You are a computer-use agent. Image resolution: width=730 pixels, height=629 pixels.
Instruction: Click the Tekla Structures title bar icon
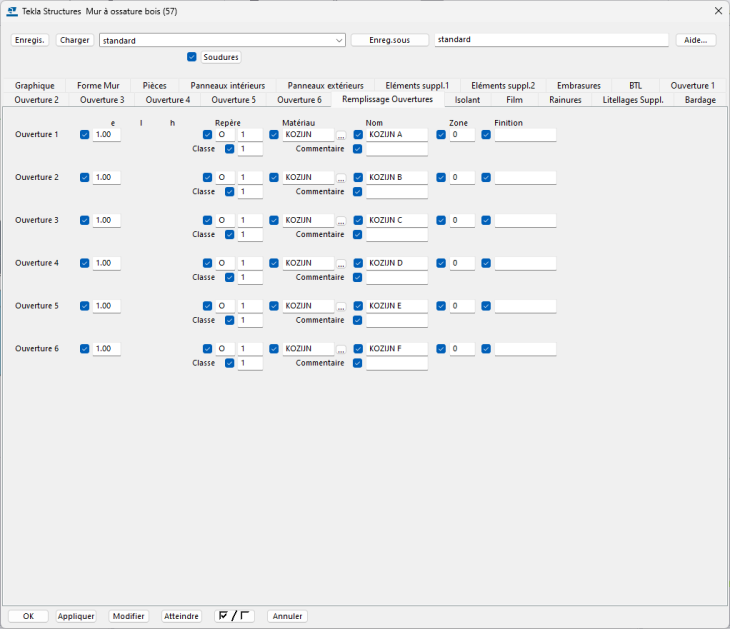coord(11,11)
